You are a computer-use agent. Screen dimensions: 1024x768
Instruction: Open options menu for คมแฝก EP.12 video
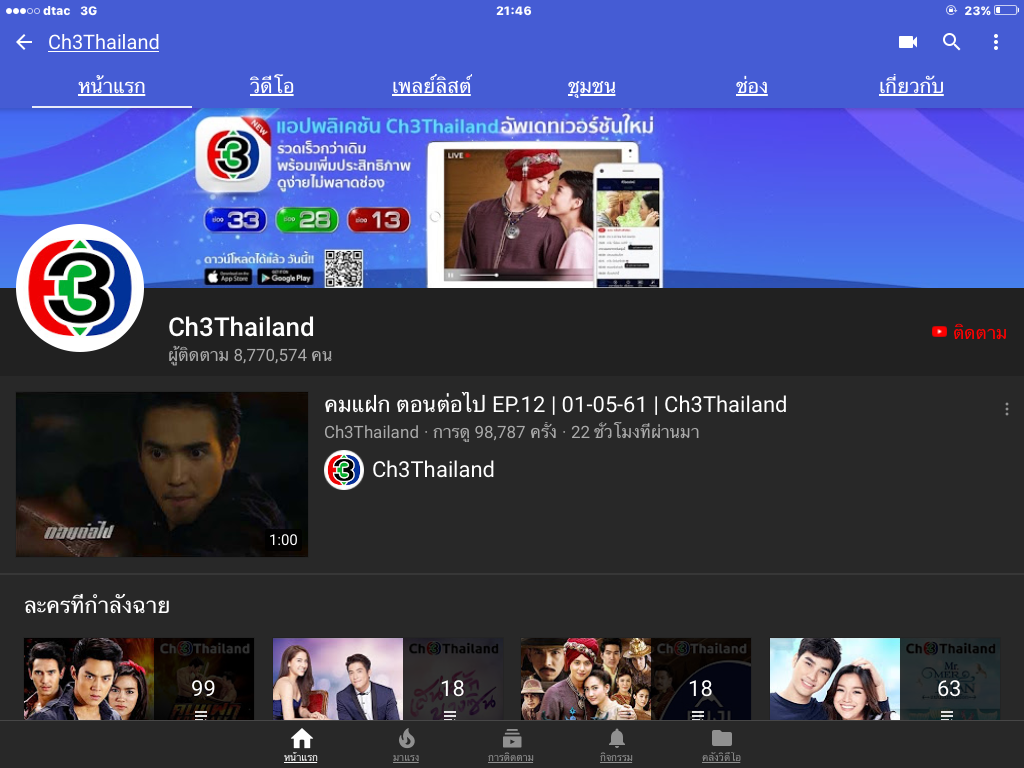(x=1006, y=409)
